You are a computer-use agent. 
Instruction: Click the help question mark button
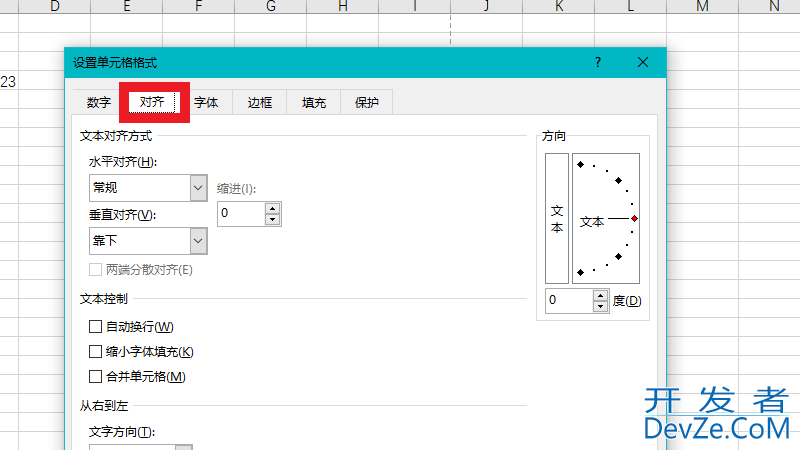pyautogui.click(x=598, y=62)
